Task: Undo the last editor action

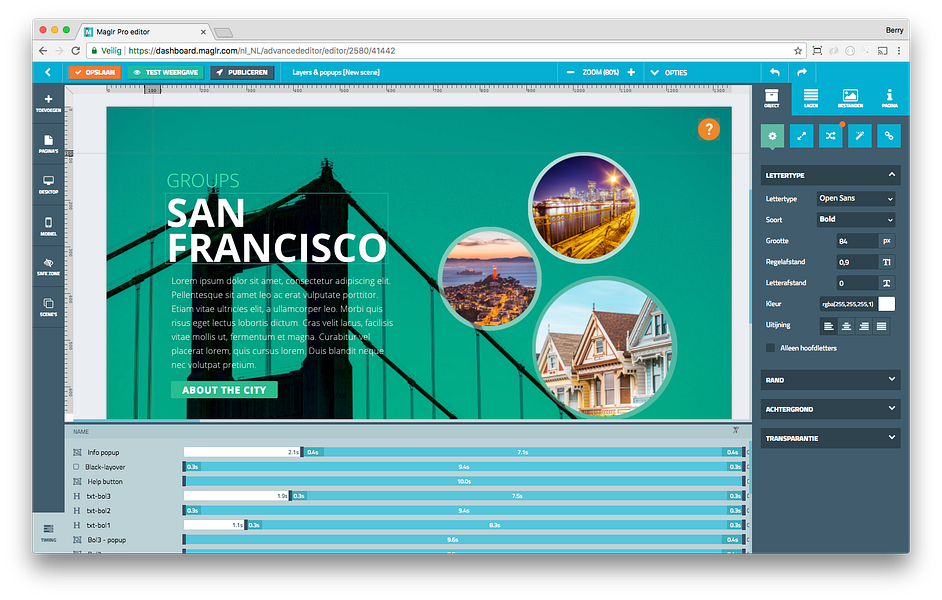Action: click(775, 72)
